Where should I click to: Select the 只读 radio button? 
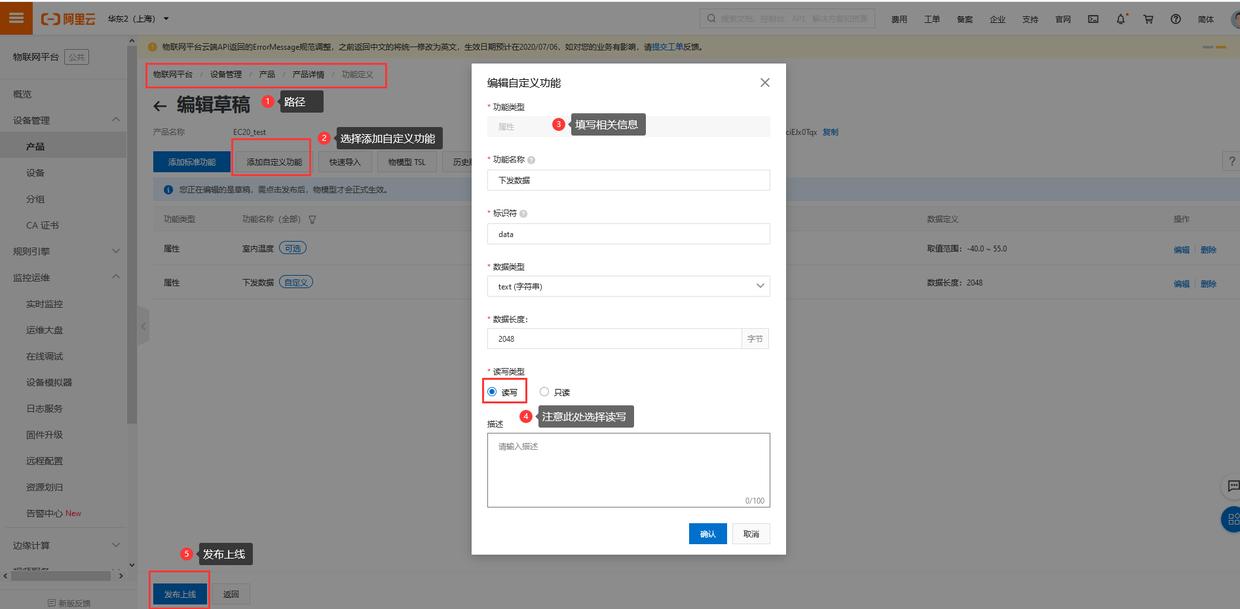pos(544,392)
